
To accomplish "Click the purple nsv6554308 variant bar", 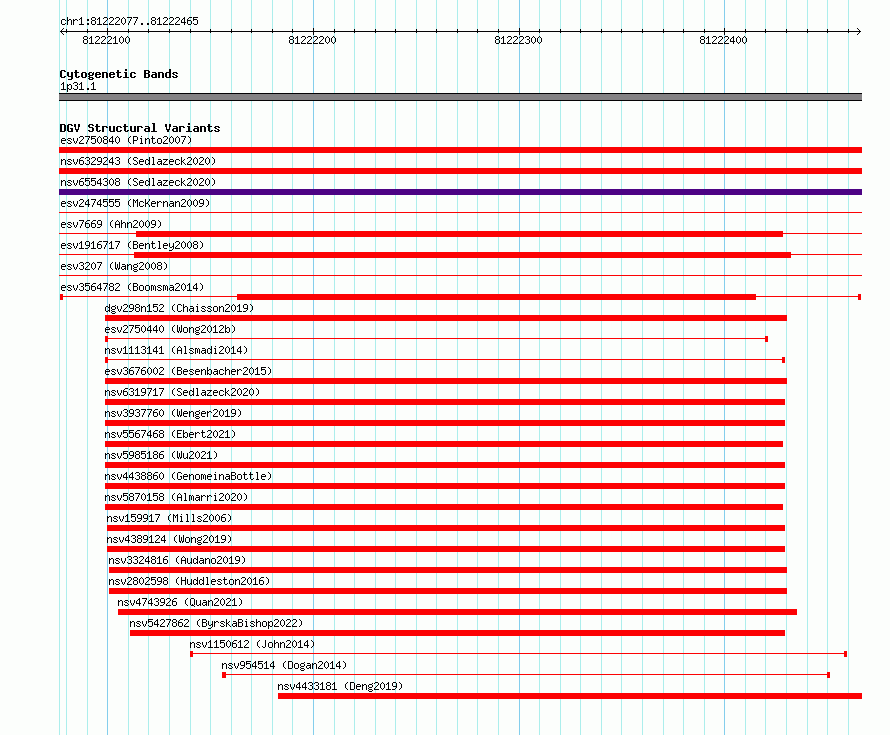I will click(x=460, y=192).
